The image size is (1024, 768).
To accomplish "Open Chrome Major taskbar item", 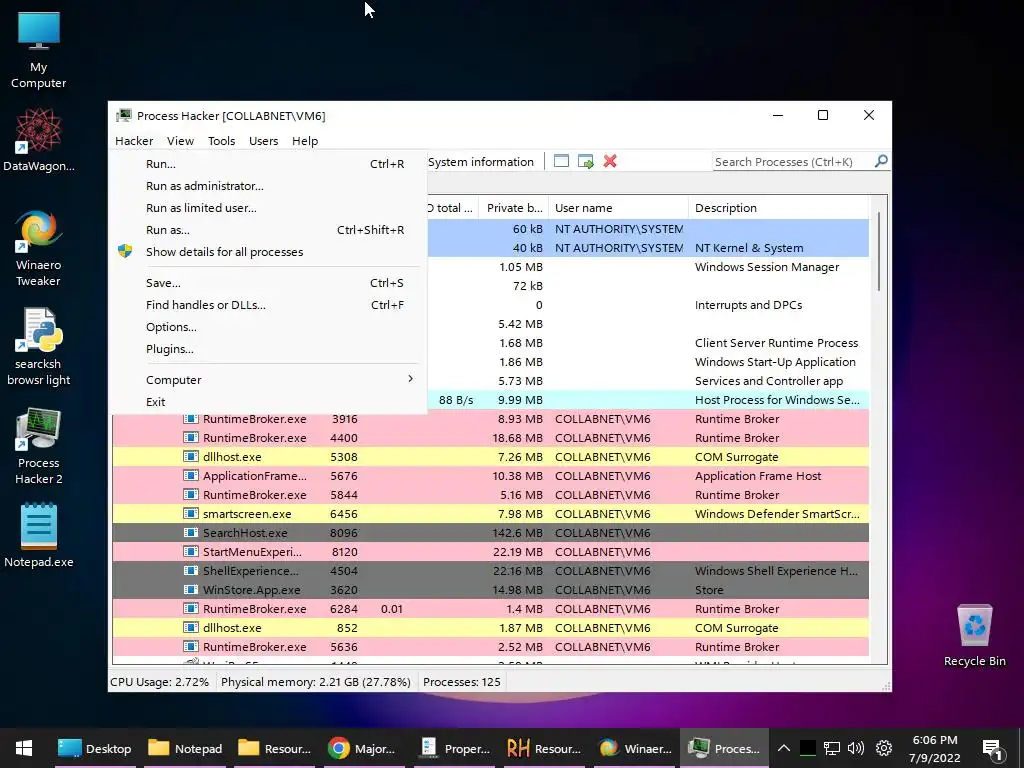I will pyautogui.click(x=362, y=748).
